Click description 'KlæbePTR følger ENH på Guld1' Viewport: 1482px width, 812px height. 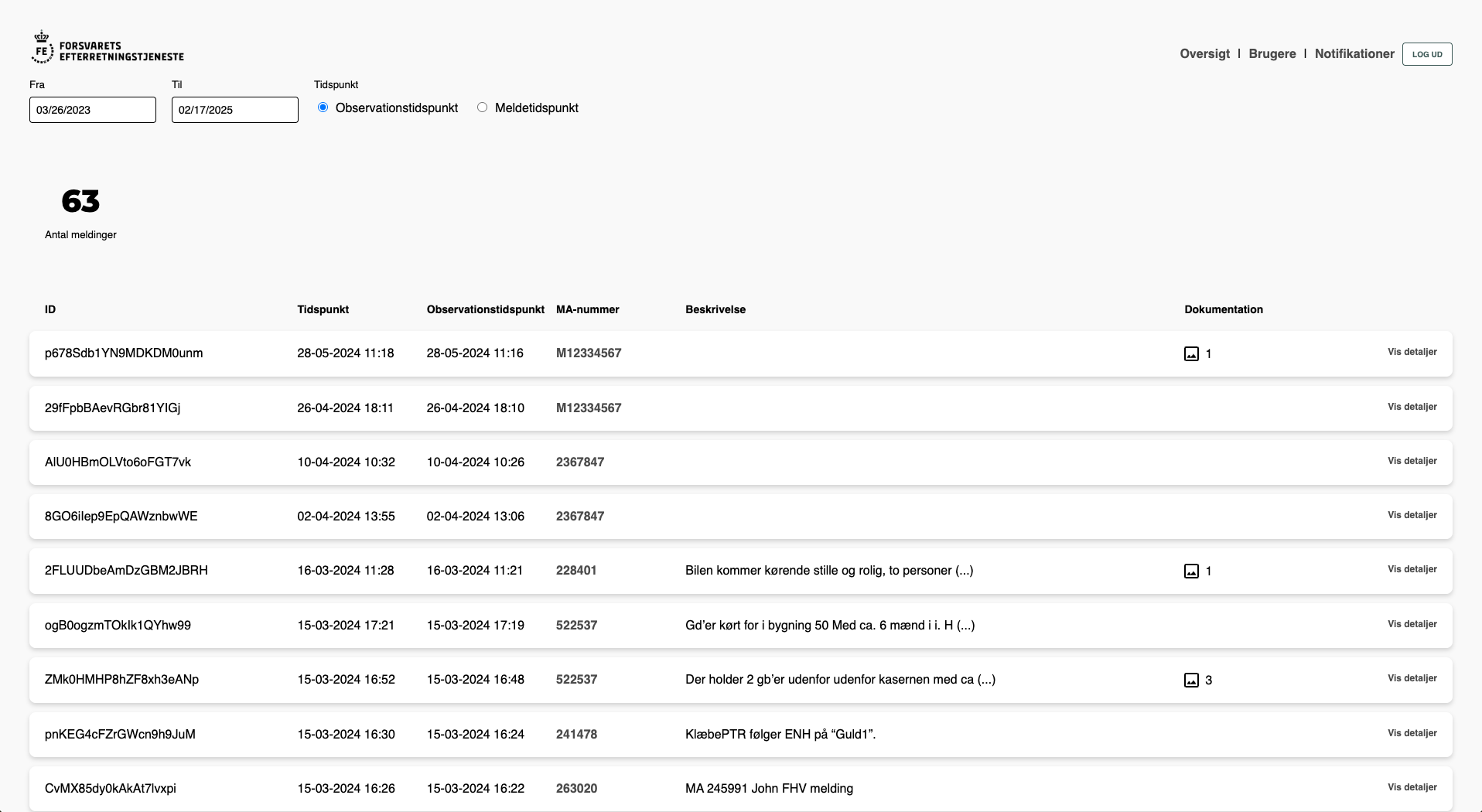tap(780, 734)
